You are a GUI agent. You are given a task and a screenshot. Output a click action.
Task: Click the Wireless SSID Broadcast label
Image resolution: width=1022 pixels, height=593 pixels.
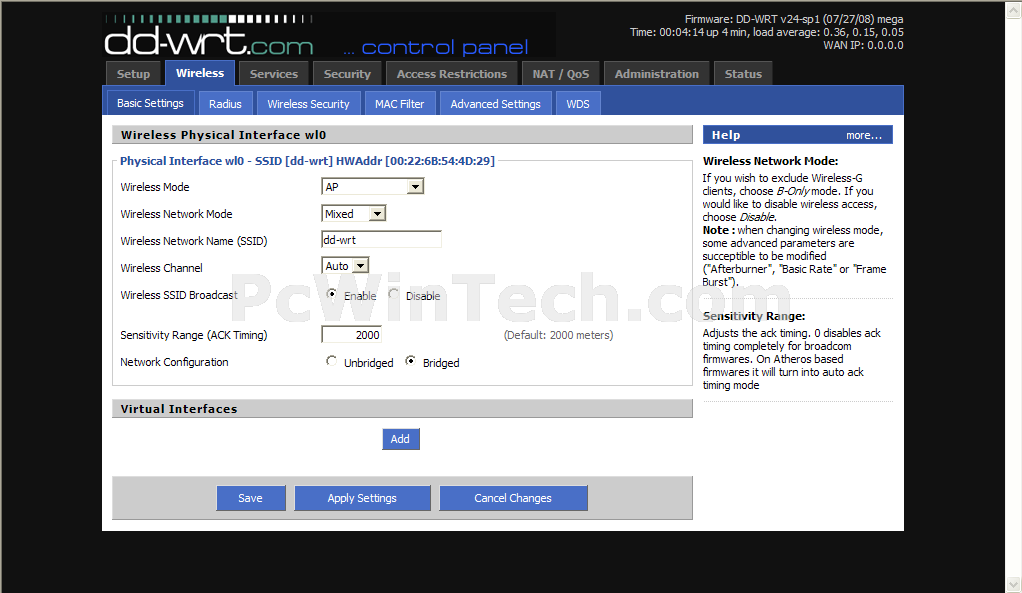[179, 295]
